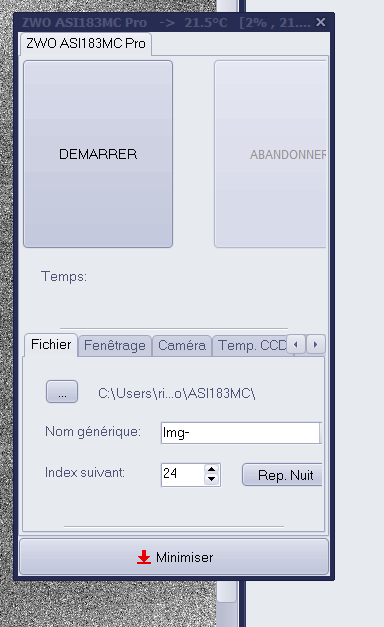
Task: Click the Nom générique text field
Action: pyautogui.click(x=240, y=433)
